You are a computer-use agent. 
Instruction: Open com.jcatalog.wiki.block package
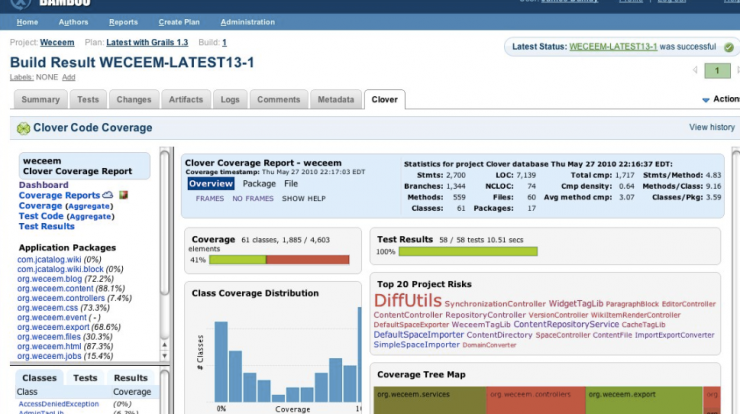point(60,269)
